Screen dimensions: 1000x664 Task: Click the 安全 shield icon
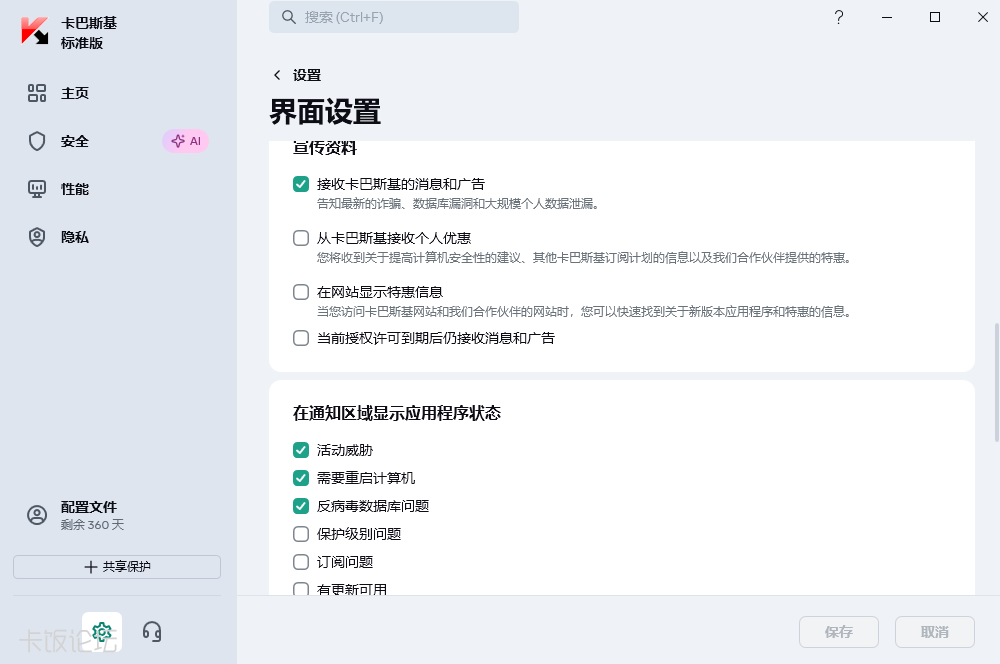point(37,141)
